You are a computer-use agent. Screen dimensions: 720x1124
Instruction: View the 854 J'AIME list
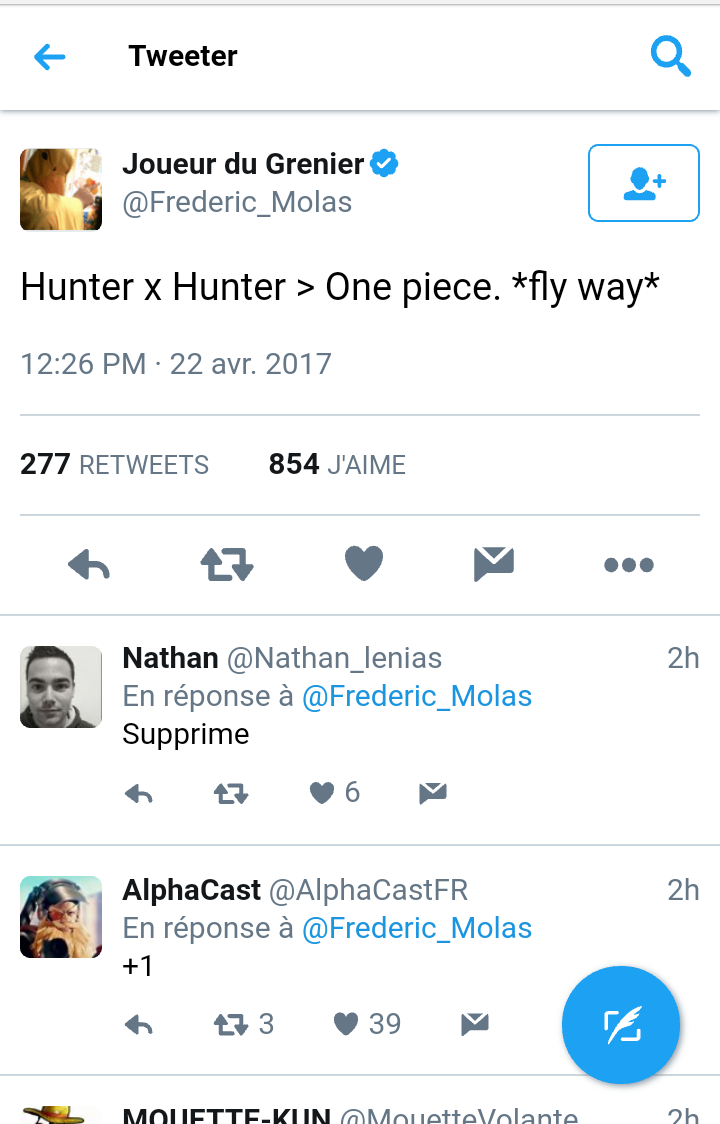[x=337, y=464]
